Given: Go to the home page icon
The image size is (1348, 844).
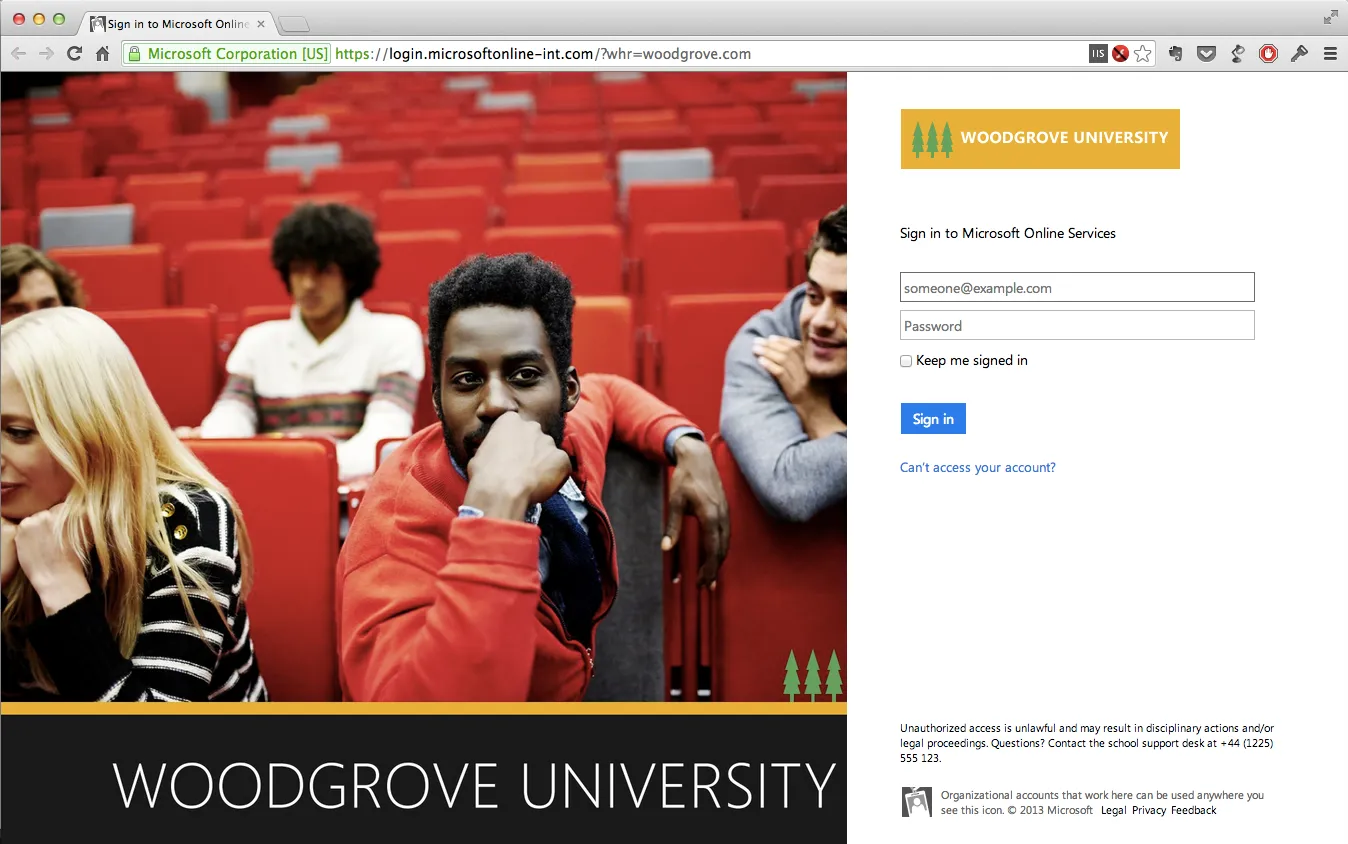Looking at the screenshot, I should pos(102,54).
